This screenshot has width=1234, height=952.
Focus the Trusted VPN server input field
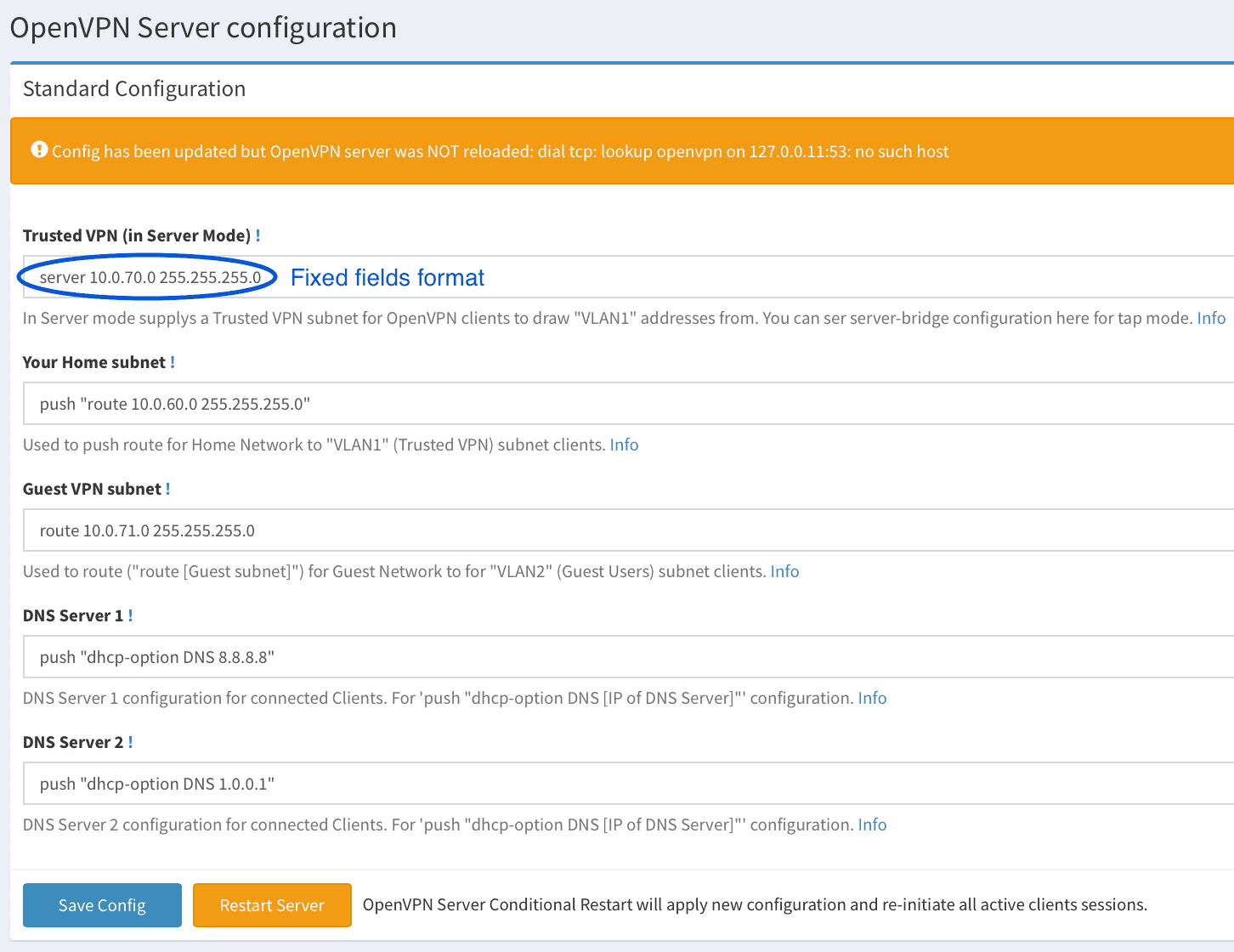click(x=629, y=277)
